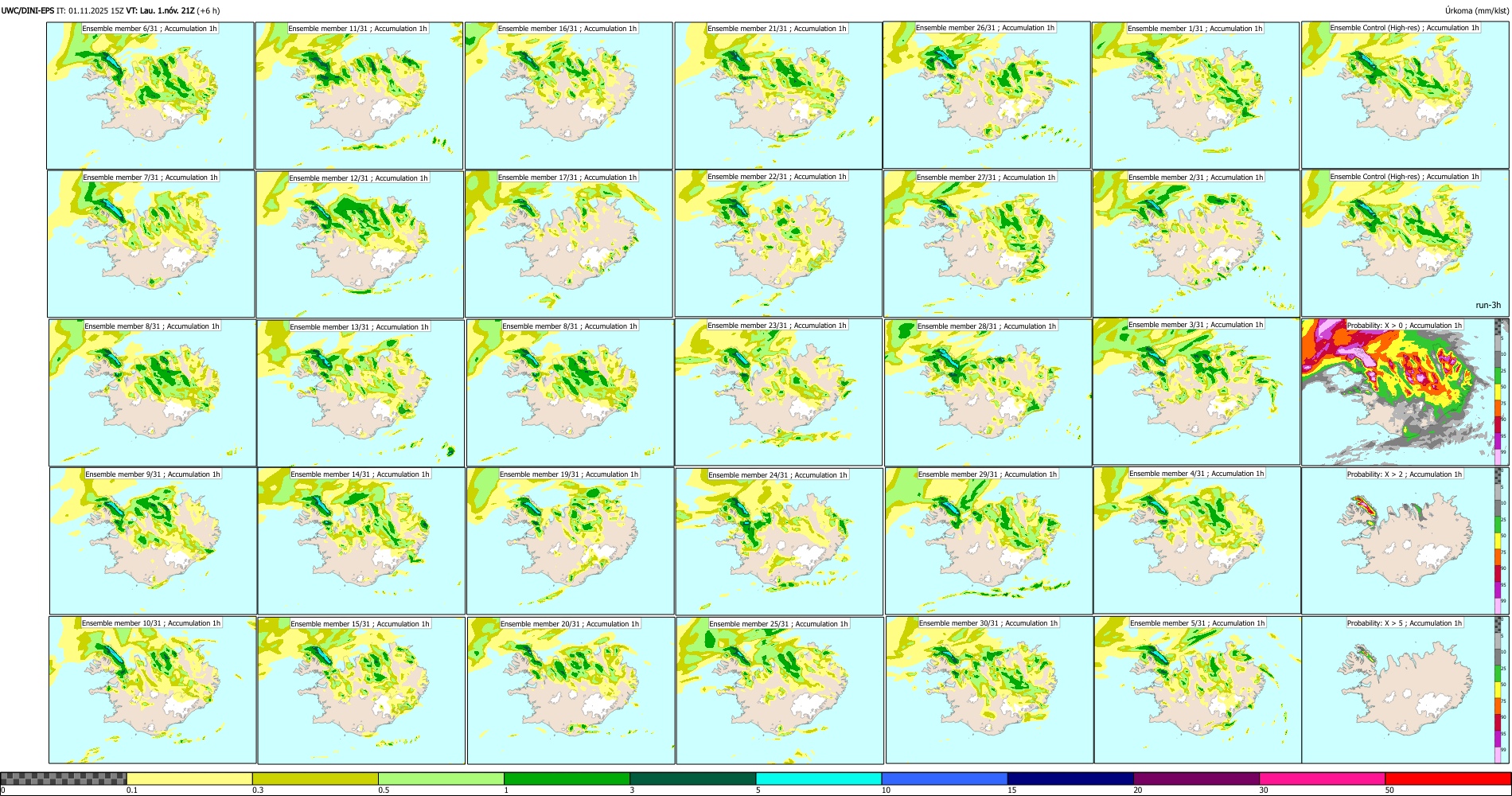Image resolution: width=1512 pixels, height=796 pixels.
Task: Click the Ensemble member 17/31 map
Action: (x=569, y=244)
